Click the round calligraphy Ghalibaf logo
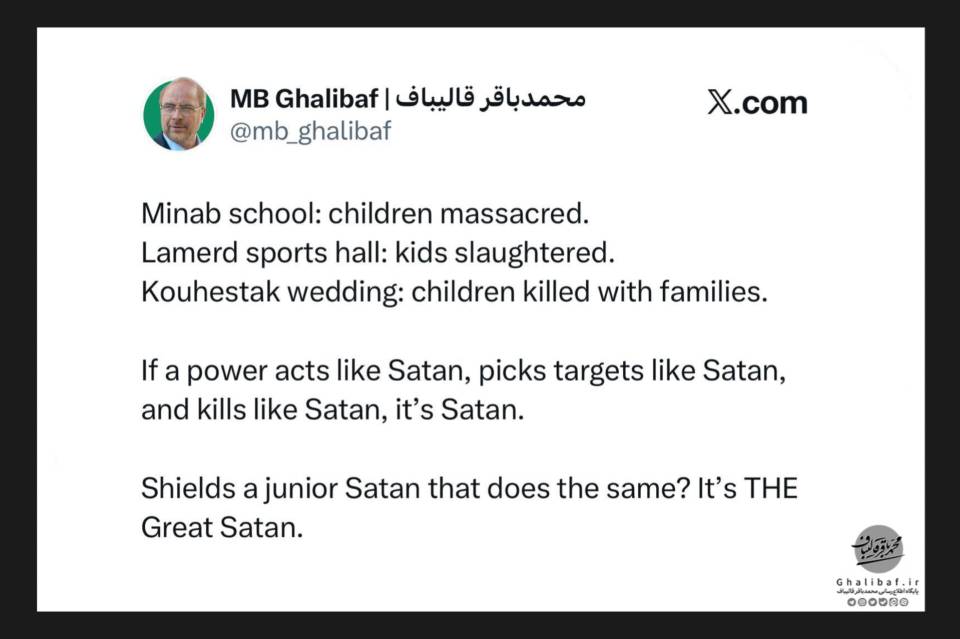 tap(879, 548)
